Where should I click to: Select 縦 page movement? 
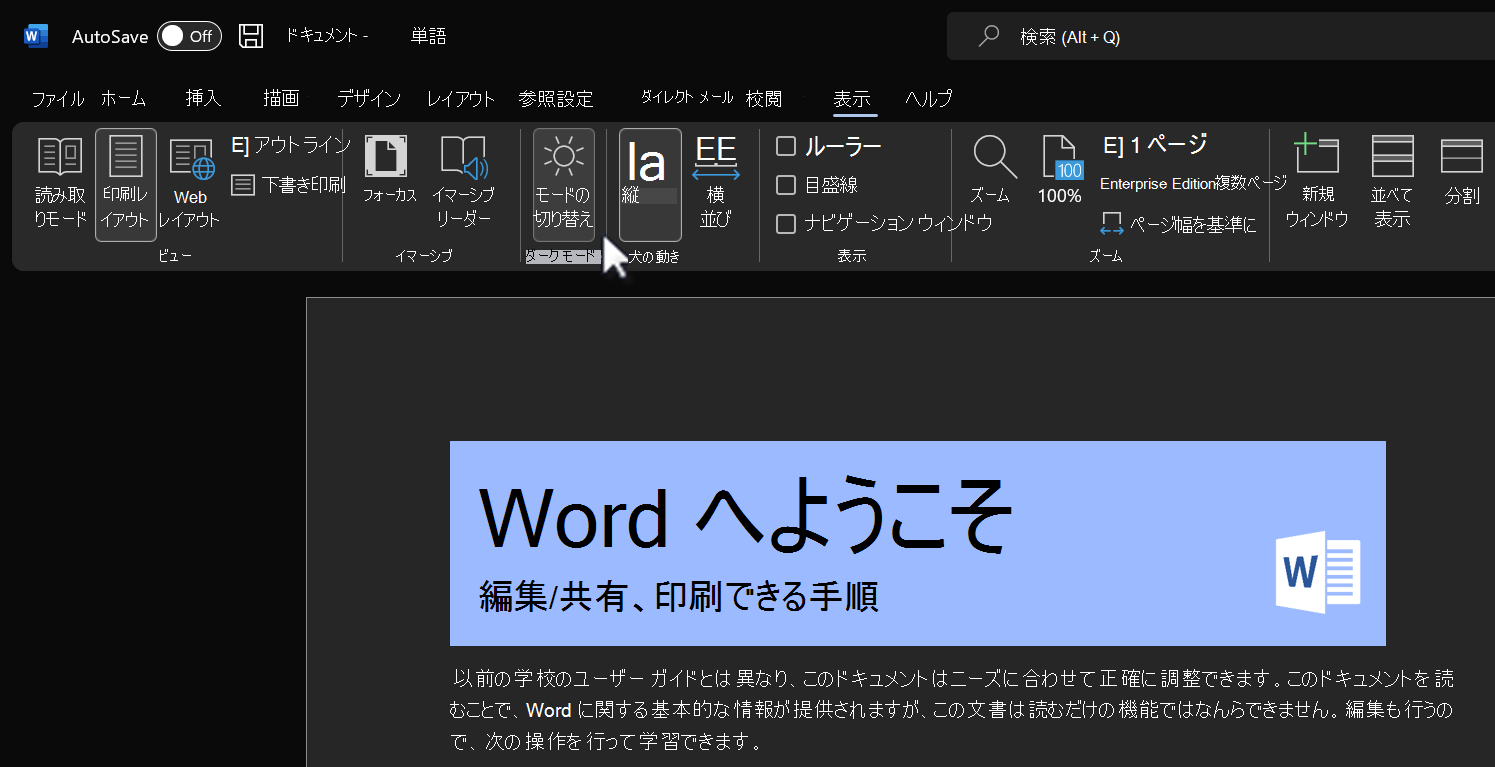point(650,184)
